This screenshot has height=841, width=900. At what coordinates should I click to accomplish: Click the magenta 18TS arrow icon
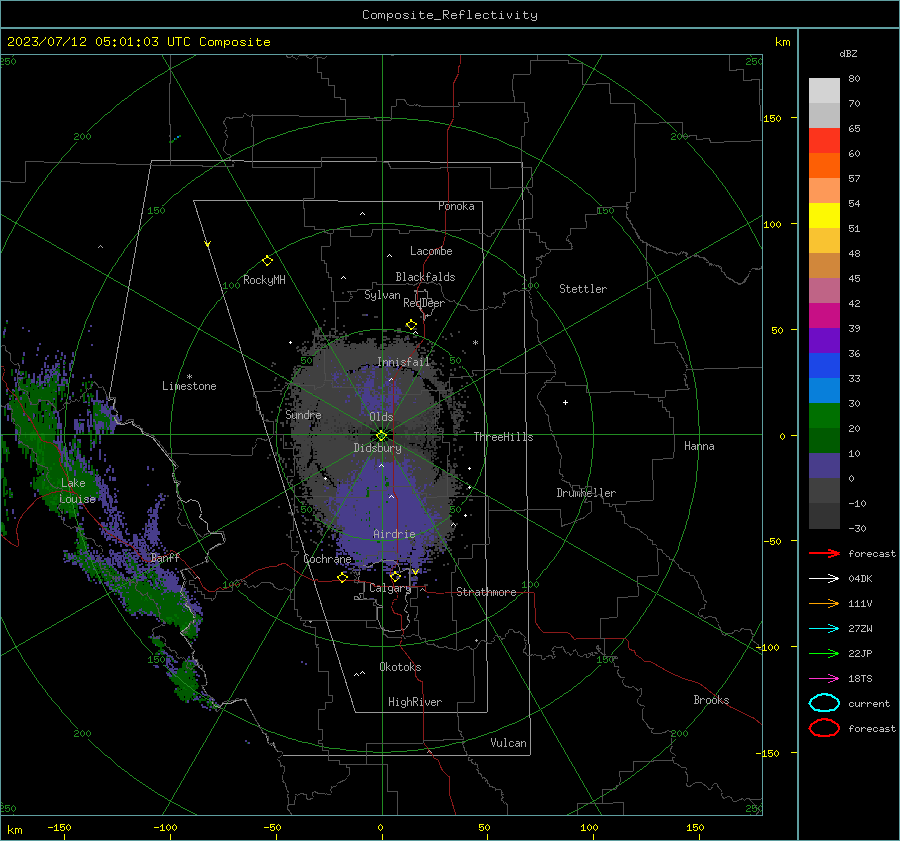coord(824,678)
